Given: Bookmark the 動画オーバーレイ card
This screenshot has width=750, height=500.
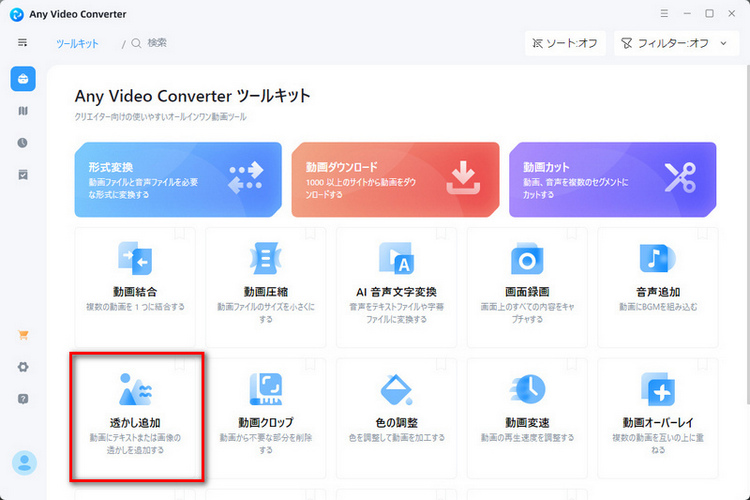Looking at the screenshot, I should coord(702,365).
